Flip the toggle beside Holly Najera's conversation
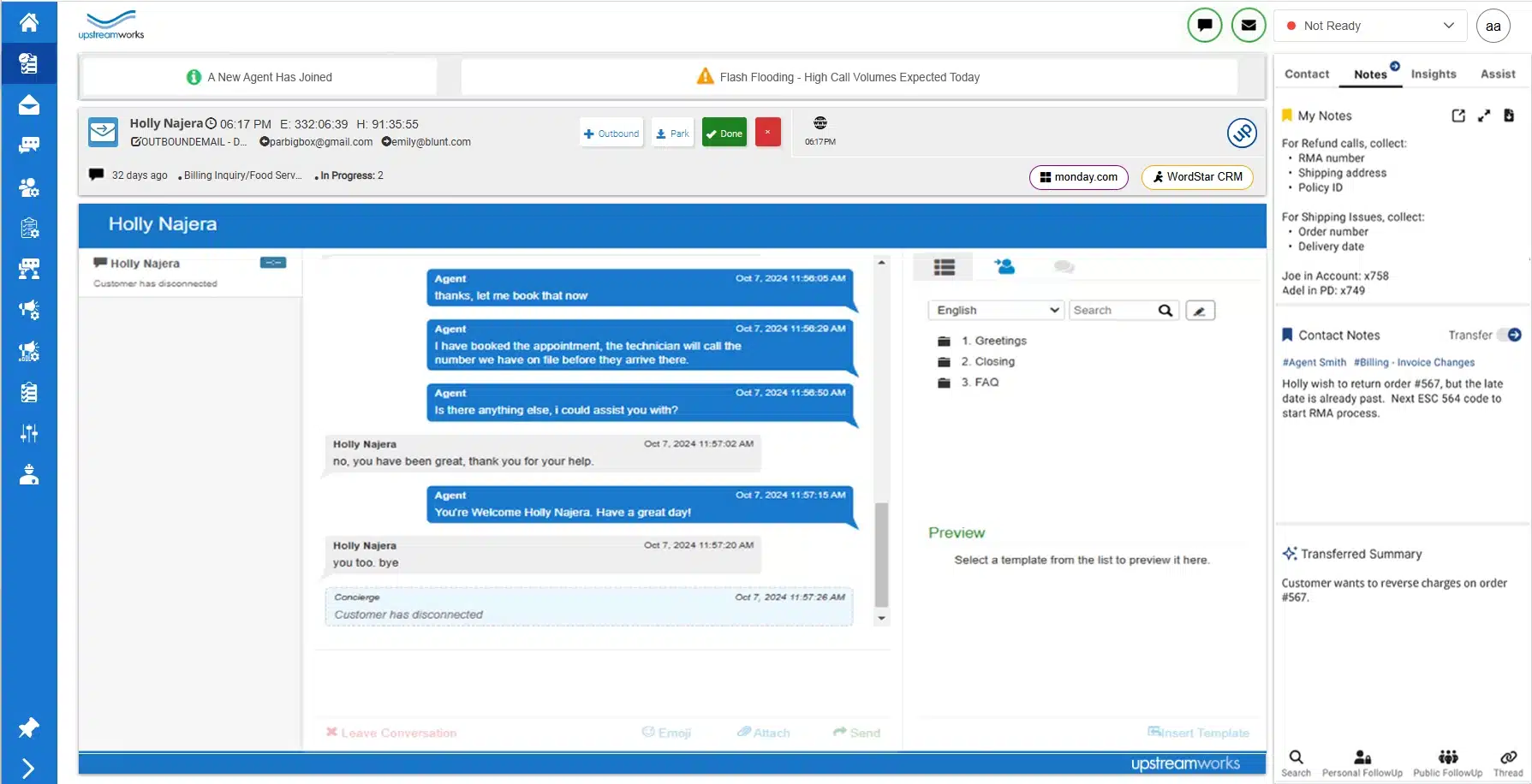Screen dimensions: 1532x784 pos(273,263)
